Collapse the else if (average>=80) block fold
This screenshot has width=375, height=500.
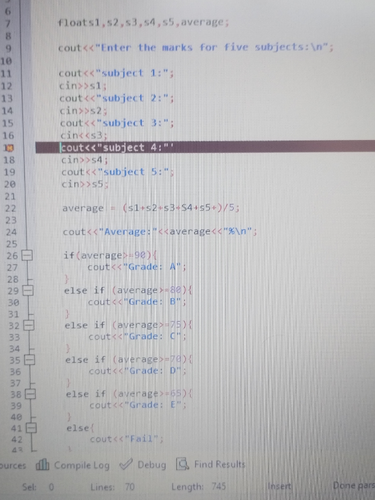point(28,291)
